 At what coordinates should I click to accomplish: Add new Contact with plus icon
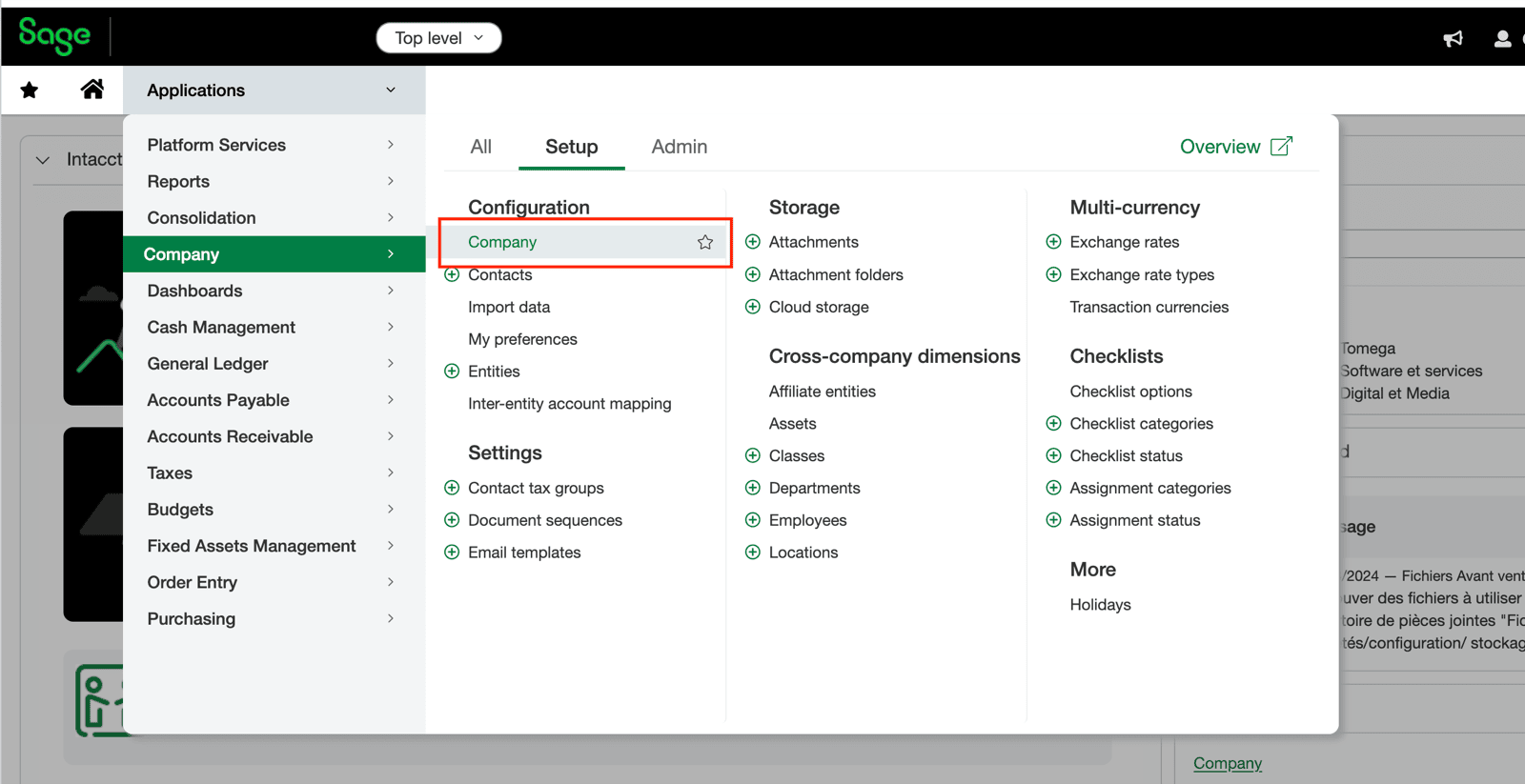click(452, 274)
